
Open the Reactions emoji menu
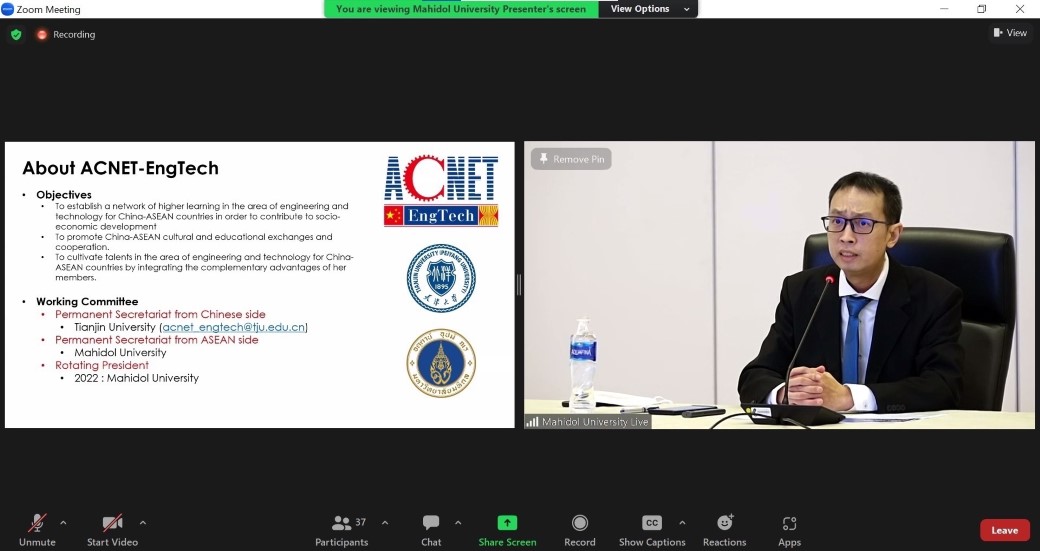coord(725,523)
